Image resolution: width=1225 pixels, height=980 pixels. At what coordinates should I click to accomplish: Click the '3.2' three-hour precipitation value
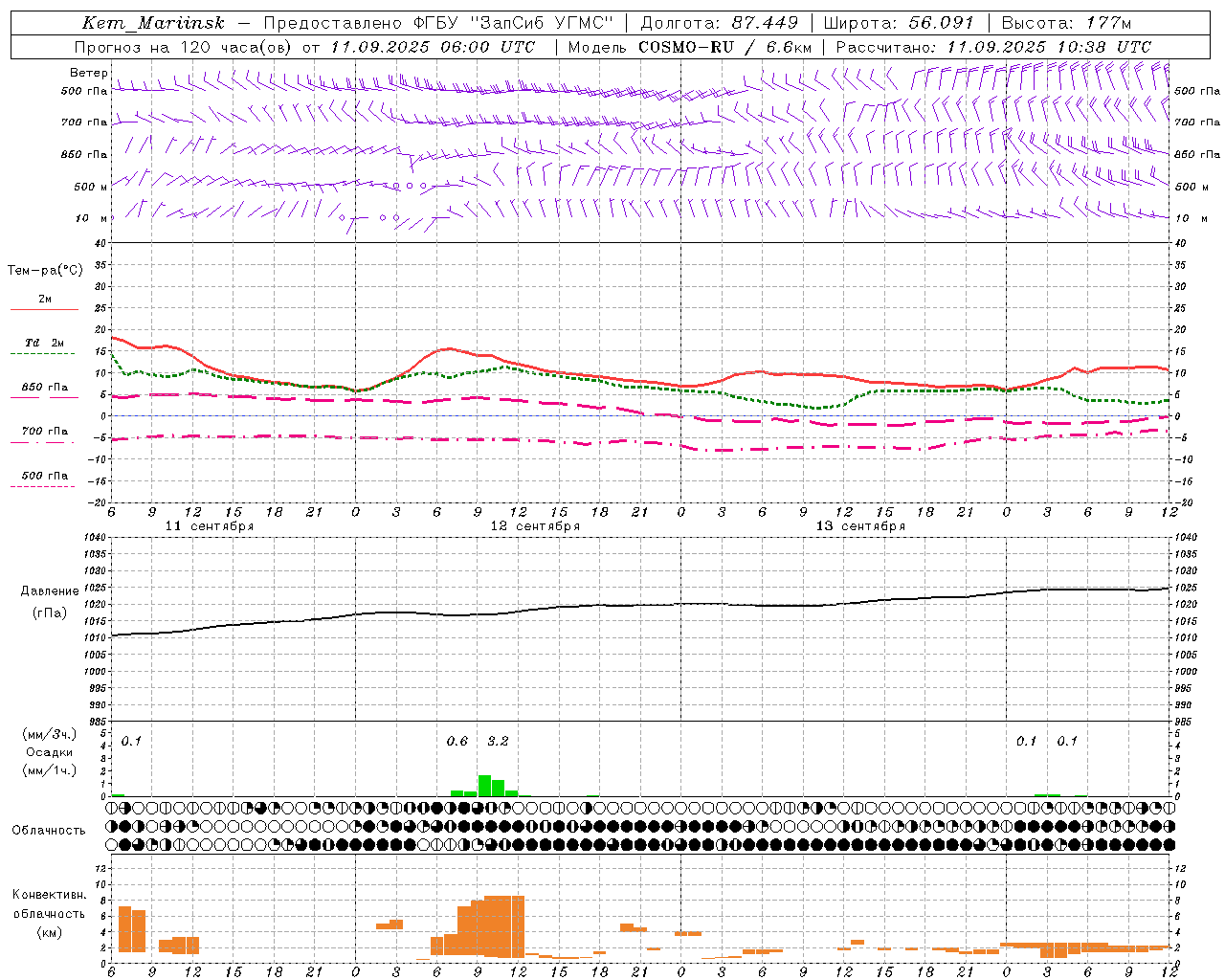tap(498, 742)
